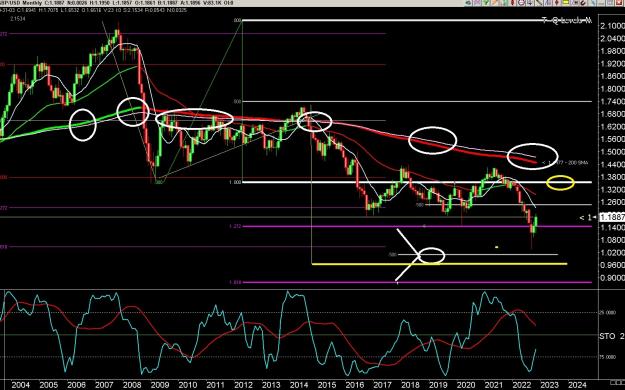Click the GBP/USD Monthly title text
625x390 pixels.
(21, 3)
